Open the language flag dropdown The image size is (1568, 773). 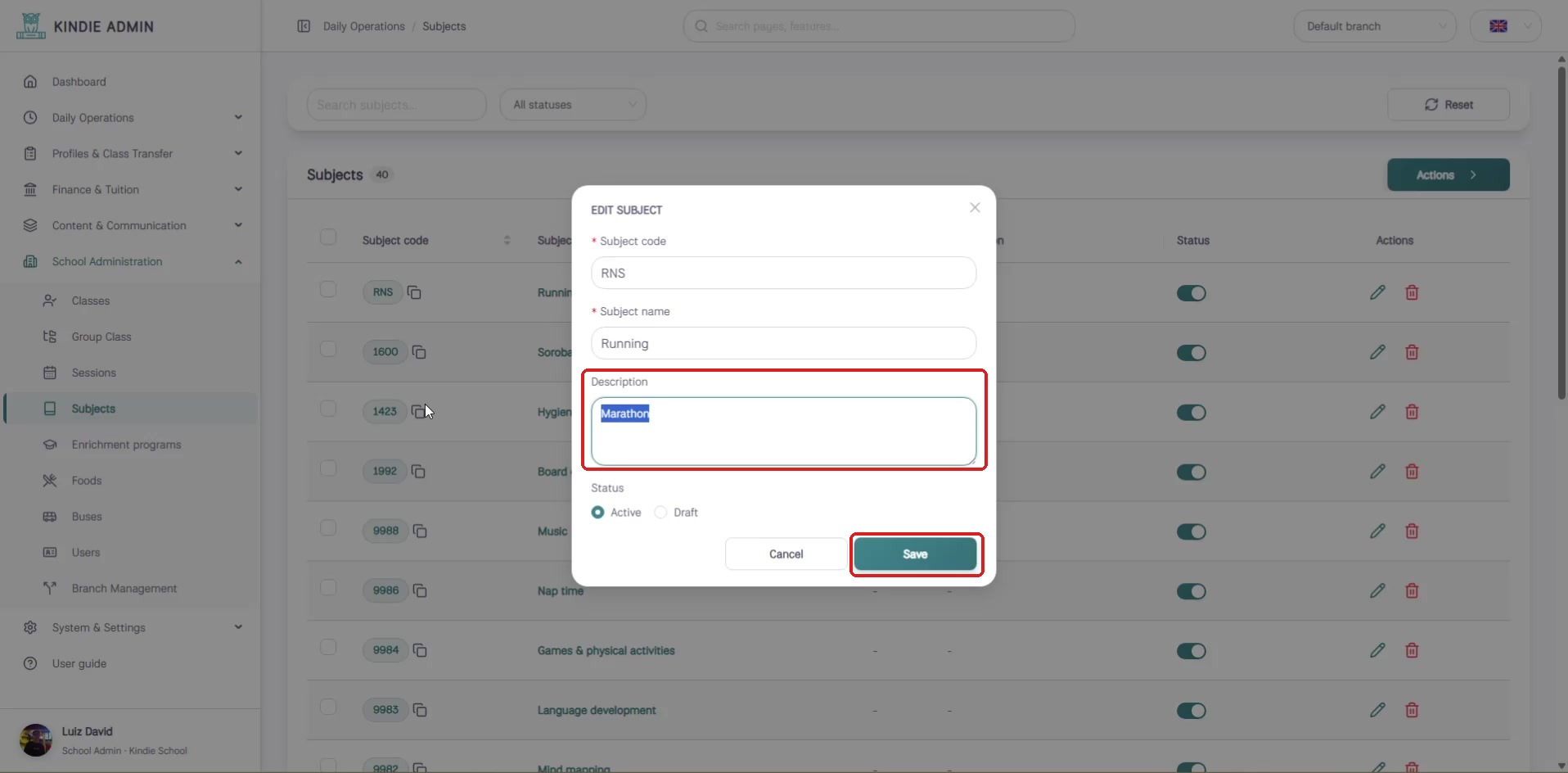[1506, 26]
